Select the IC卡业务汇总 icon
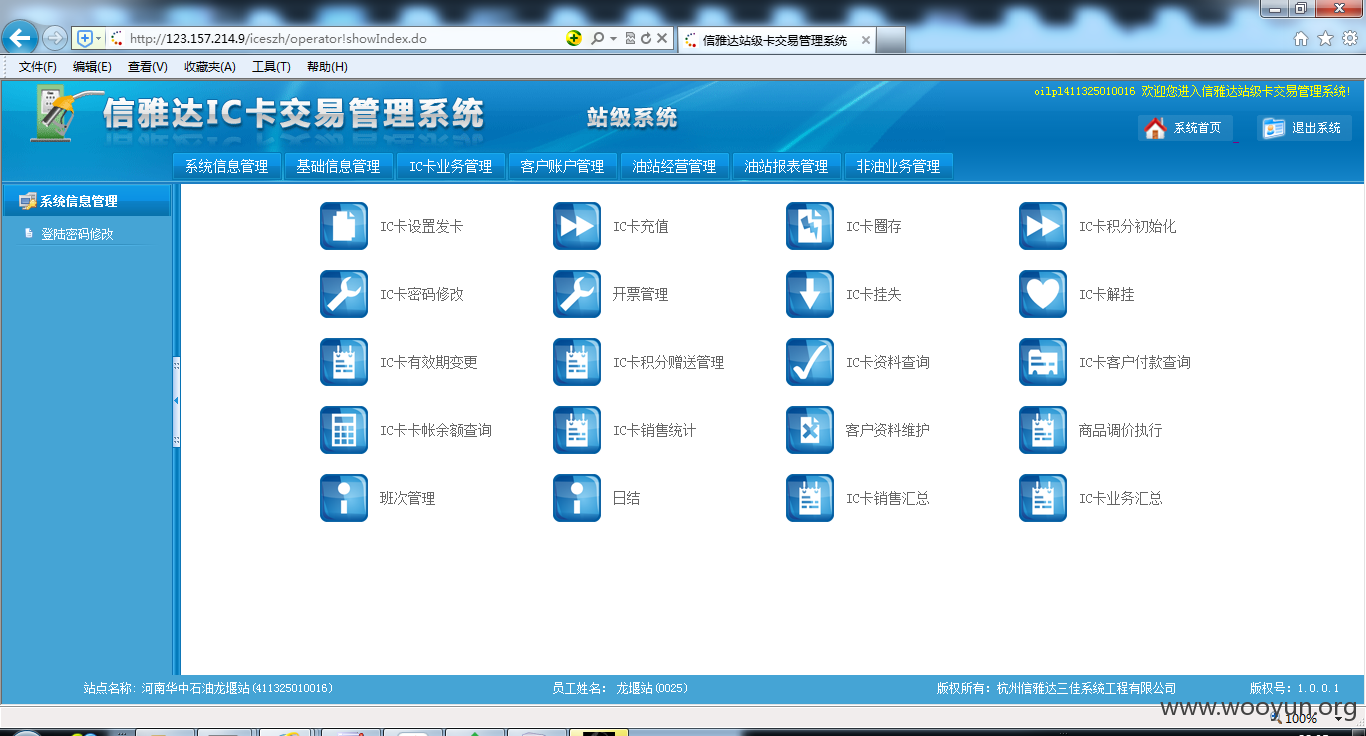 tap(1043, 498)
